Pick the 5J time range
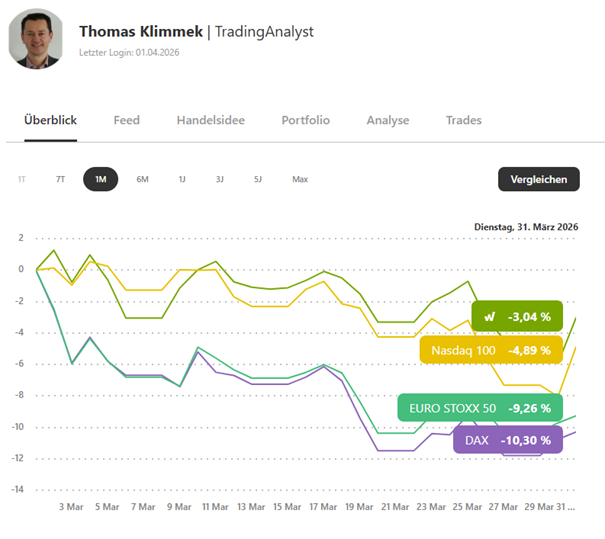 [258, 179]
